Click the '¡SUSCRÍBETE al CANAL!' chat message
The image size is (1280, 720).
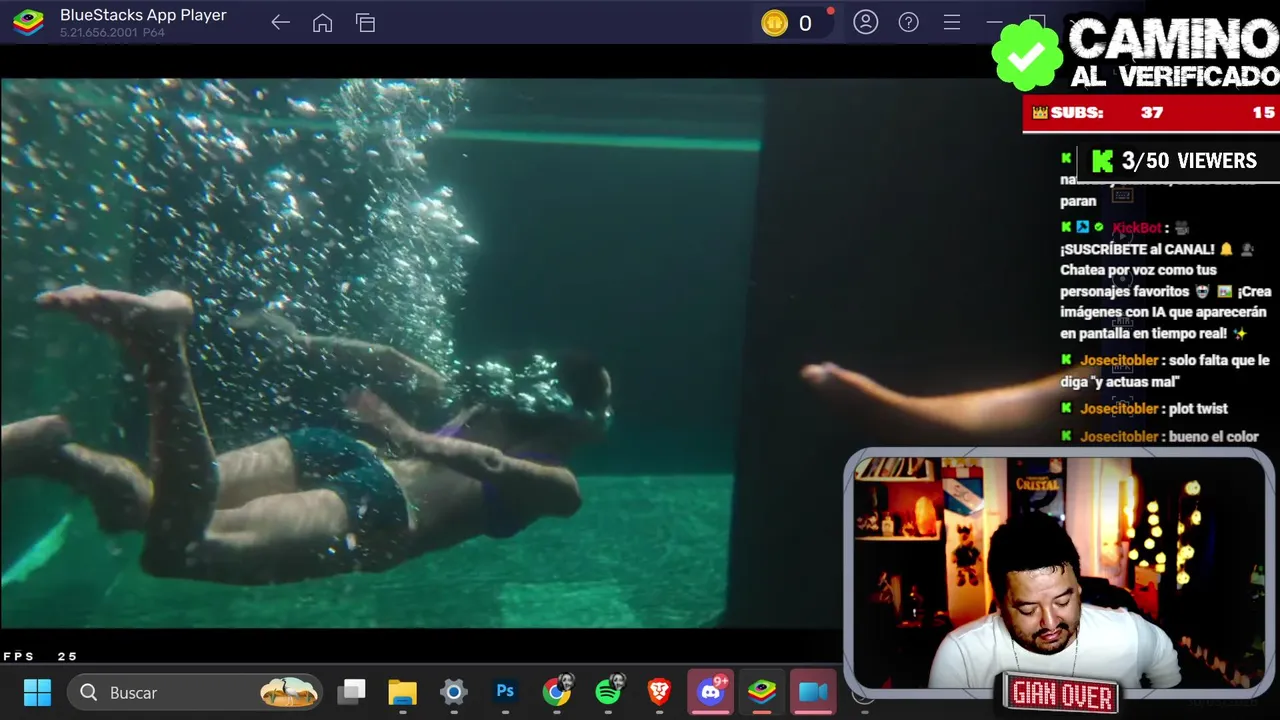(x=1137, y=249)
